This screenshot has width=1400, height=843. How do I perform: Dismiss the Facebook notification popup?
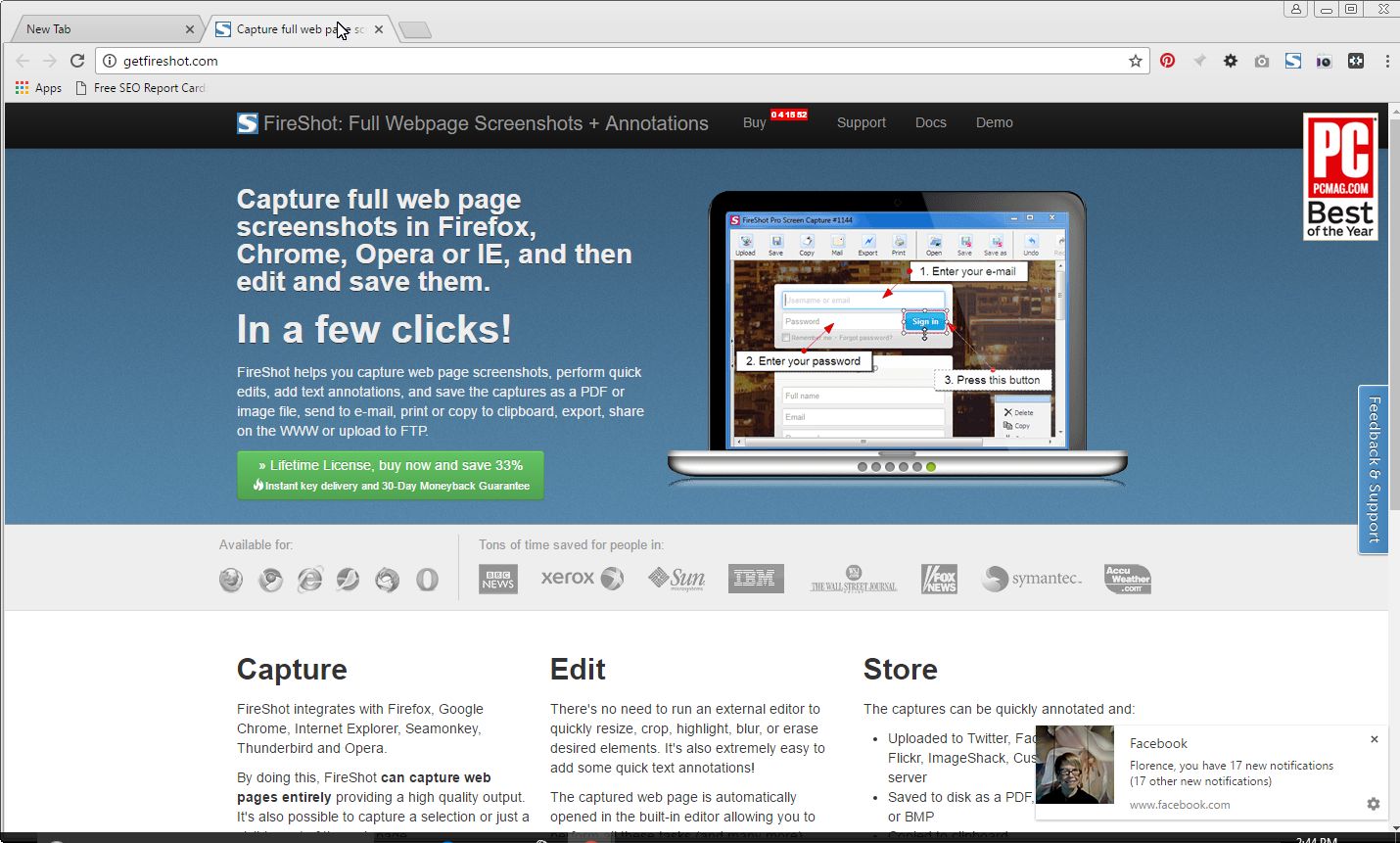[x=1375, y=739]
